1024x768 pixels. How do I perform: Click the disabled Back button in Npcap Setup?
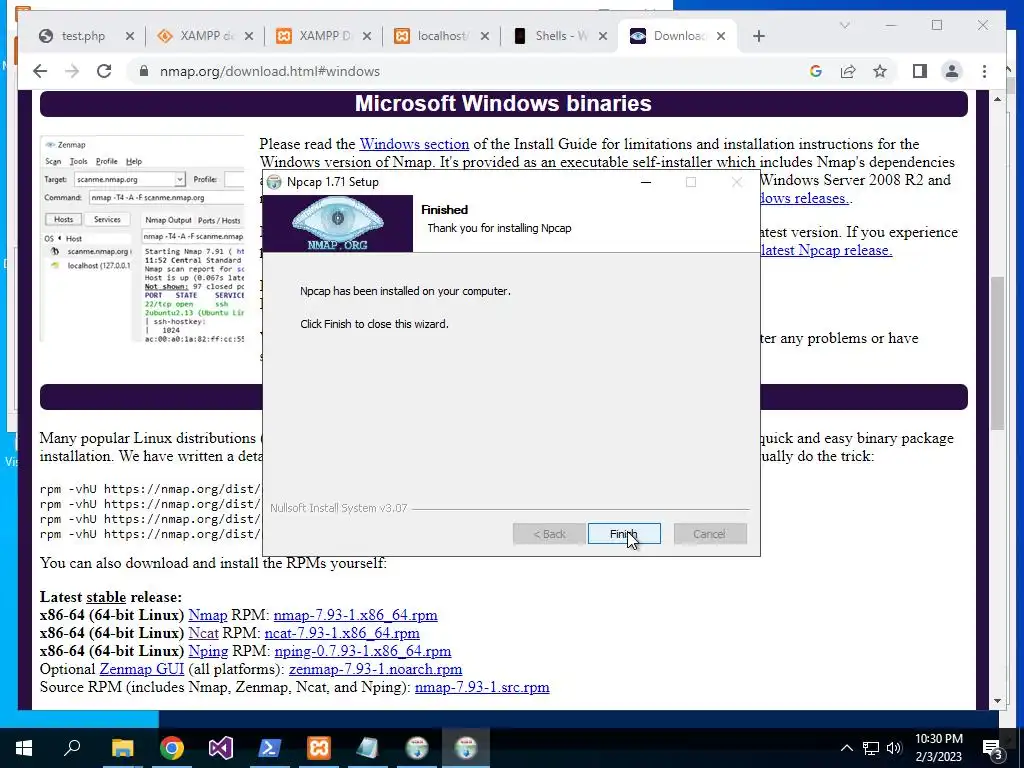pos(549,534)
